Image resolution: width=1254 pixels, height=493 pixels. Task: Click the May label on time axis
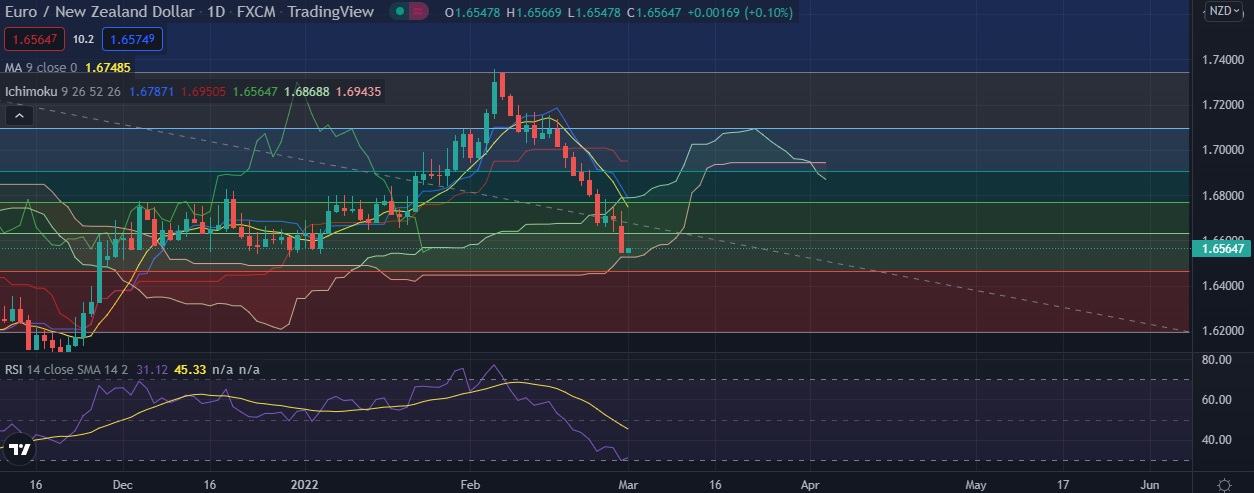[977, 484]
